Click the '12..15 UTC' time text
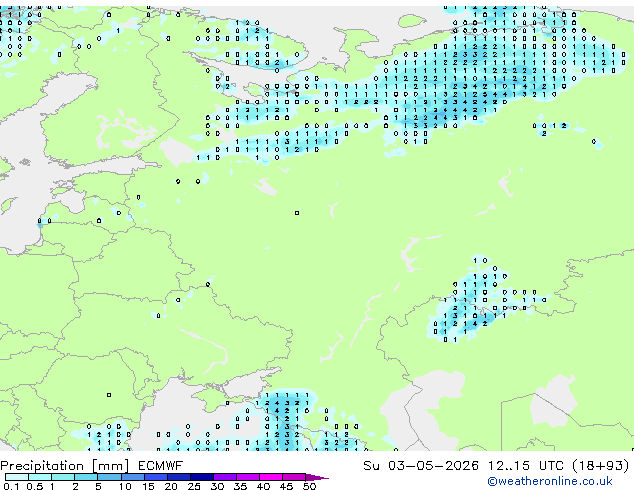The height and width of the screenshot is (490, 634). point(526,466)
